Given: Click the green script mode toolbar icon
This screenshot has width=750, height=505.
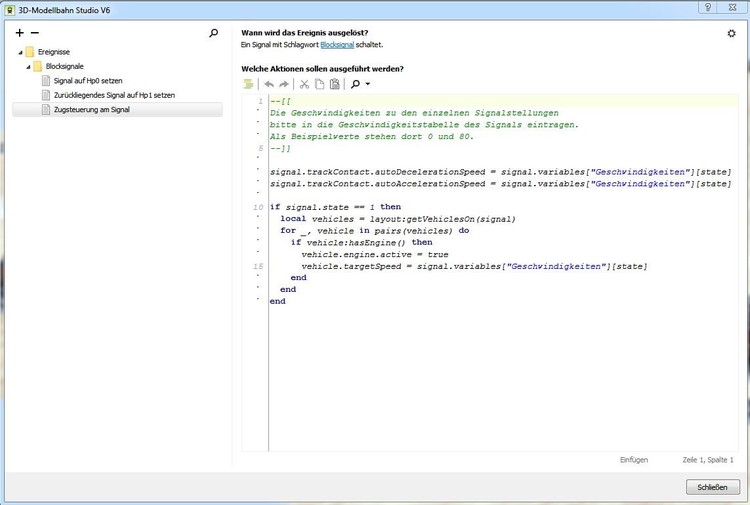Looking at the screenshot, I should (248, 85).
